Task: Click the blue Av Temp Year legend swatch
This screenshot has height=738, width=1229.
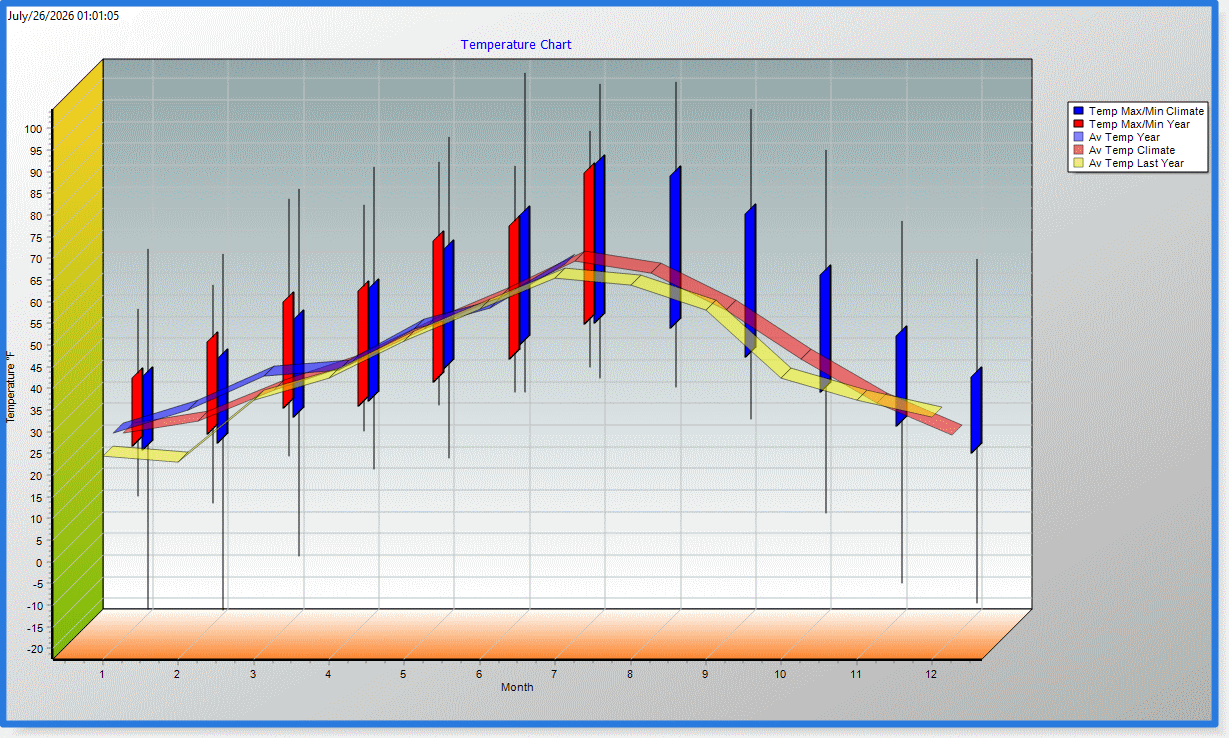Action: point(1079,137)
